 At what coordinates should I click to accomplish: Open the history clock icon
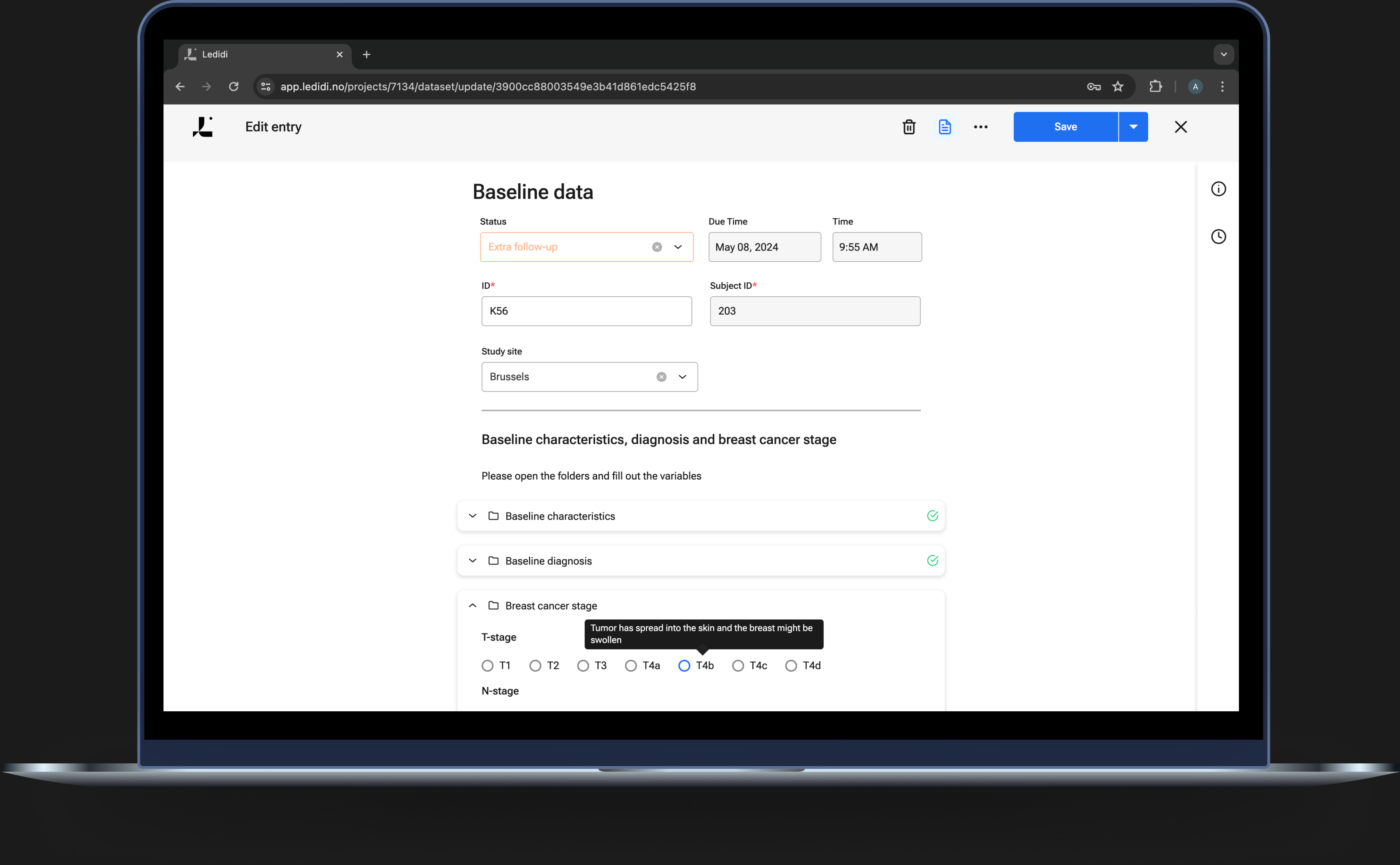[1218, 236]
